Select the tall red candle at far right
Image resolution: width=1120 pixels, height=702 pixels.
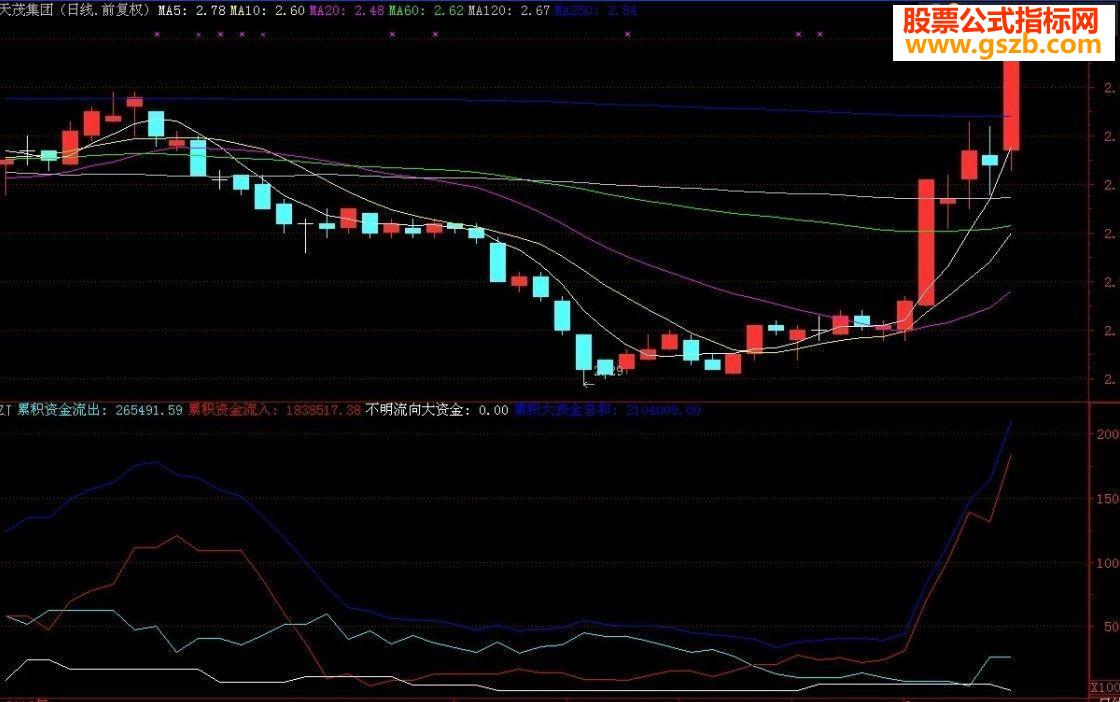click(x=1011, y=107)
